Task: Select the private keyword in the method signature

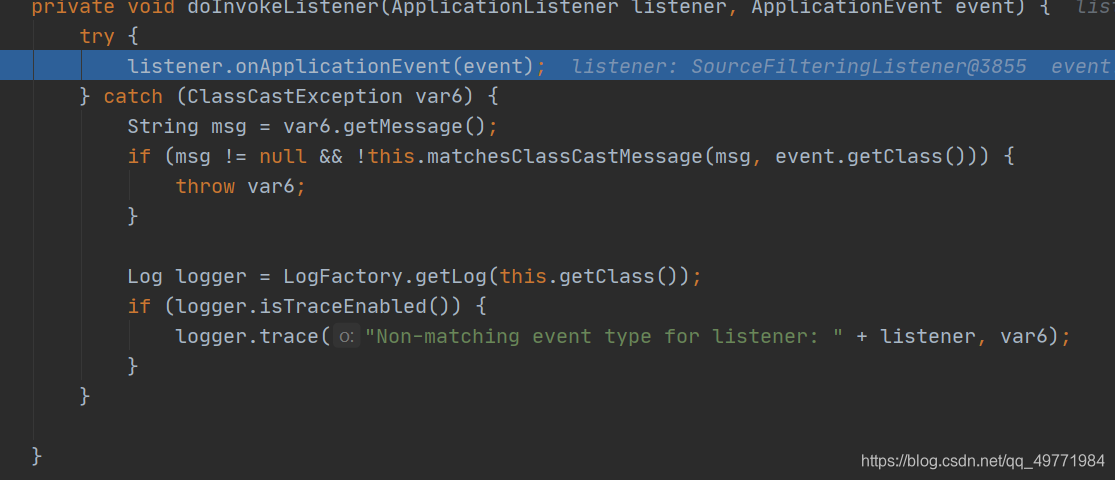Action: pos(73,7)
